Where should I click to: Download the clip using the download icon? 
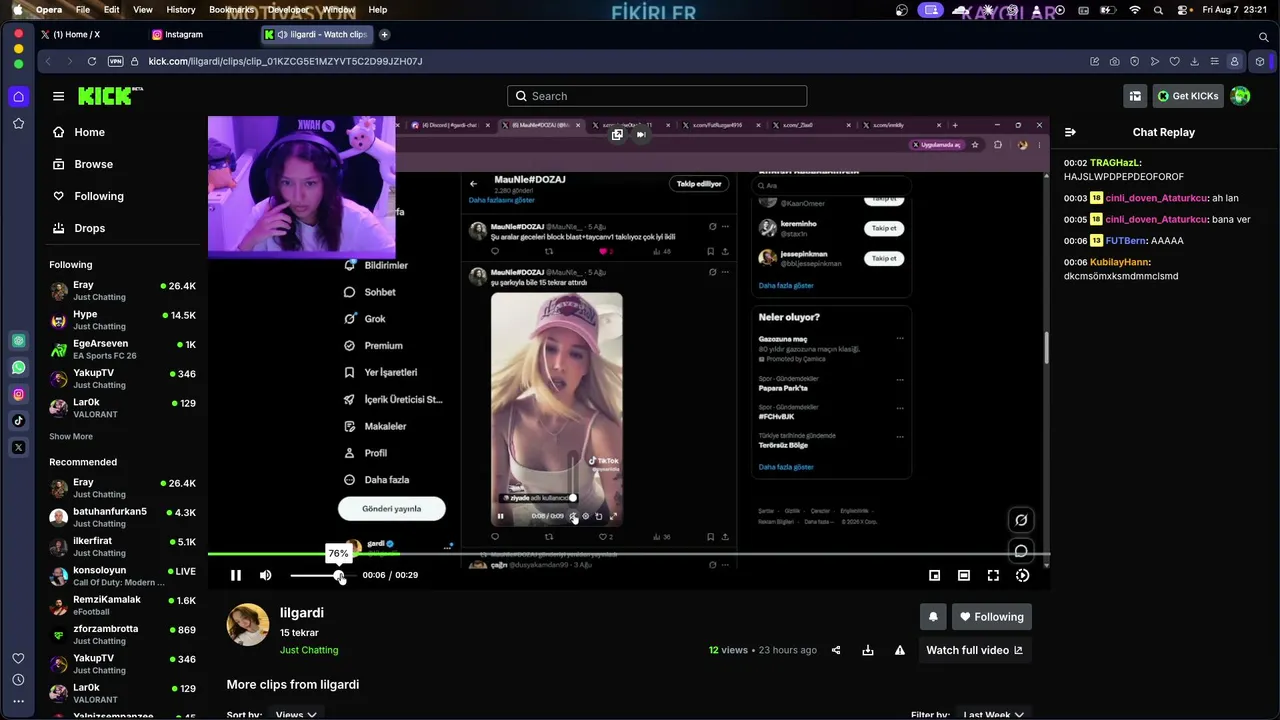pyautogui.click(x=868, y=650)
